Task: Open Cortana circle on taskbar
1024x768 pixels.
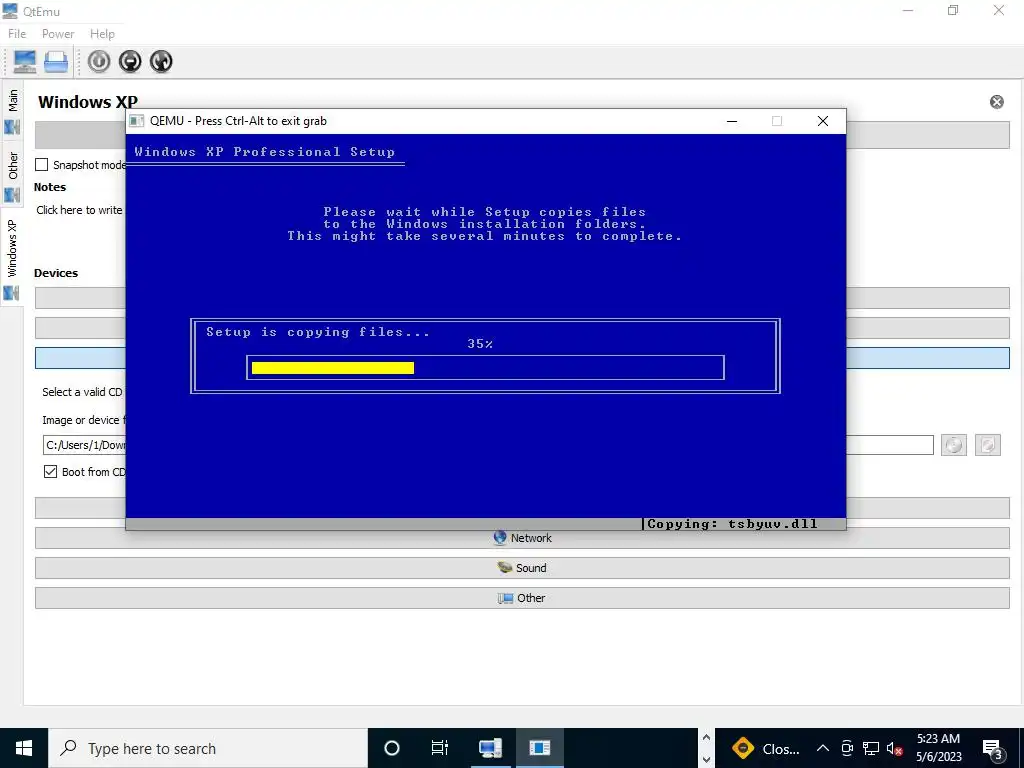Action: [x=392, y=748]
